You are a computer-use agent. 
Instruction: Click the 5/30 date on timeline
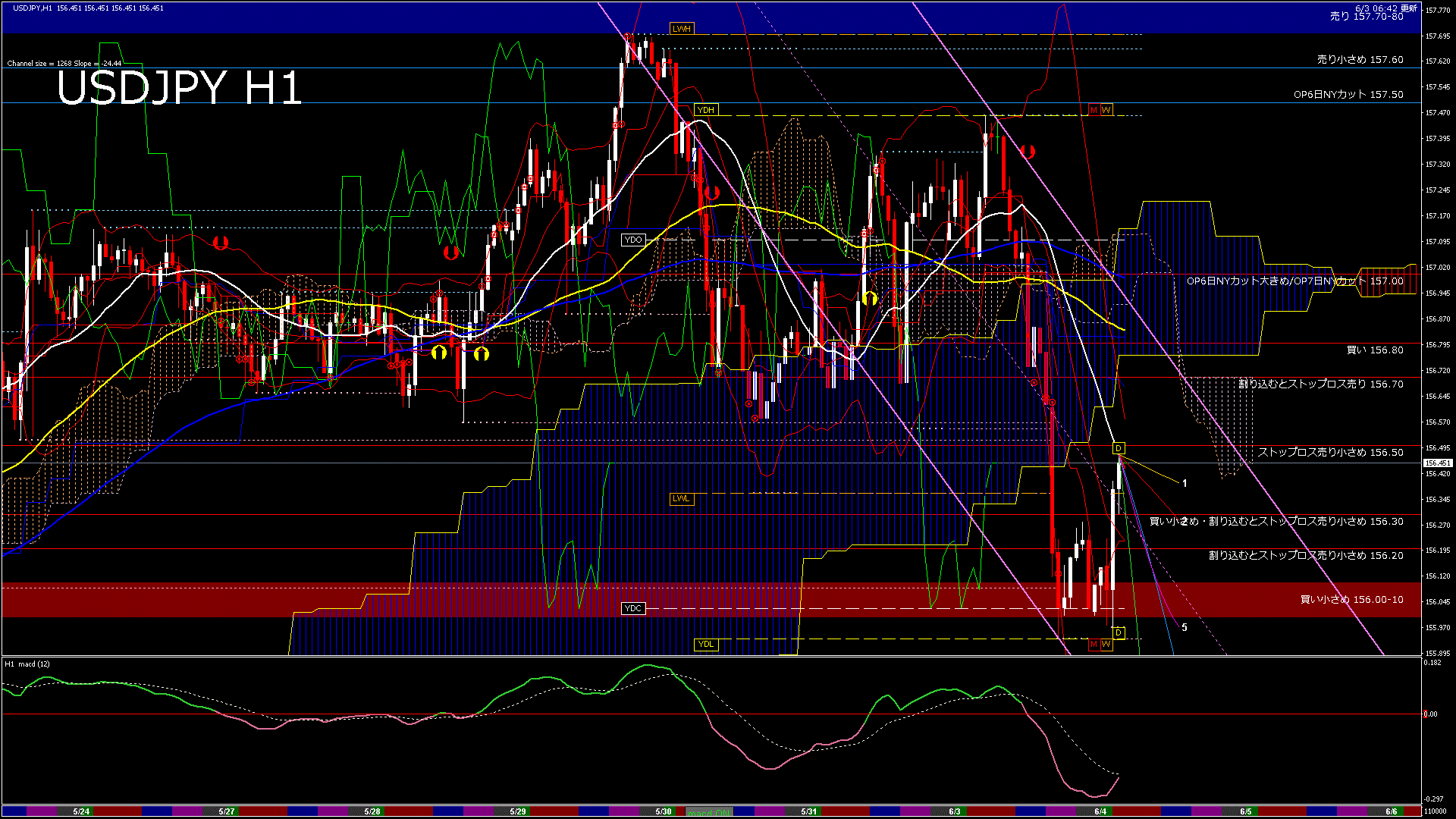pyautogui.click(x=663, y=811)
